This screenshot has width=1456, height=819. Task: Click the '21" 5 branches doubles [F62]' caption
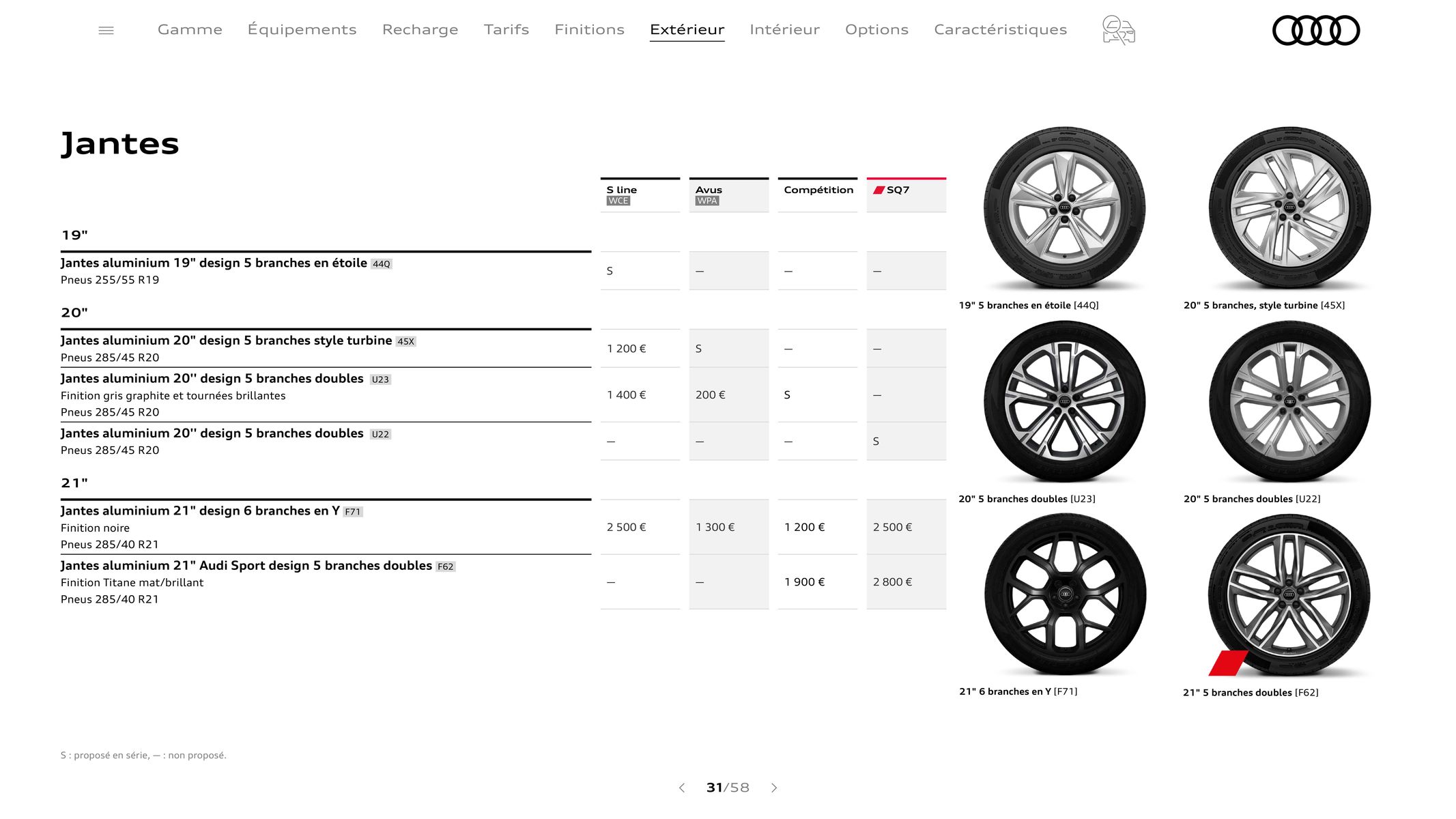tap(1251, 693)
